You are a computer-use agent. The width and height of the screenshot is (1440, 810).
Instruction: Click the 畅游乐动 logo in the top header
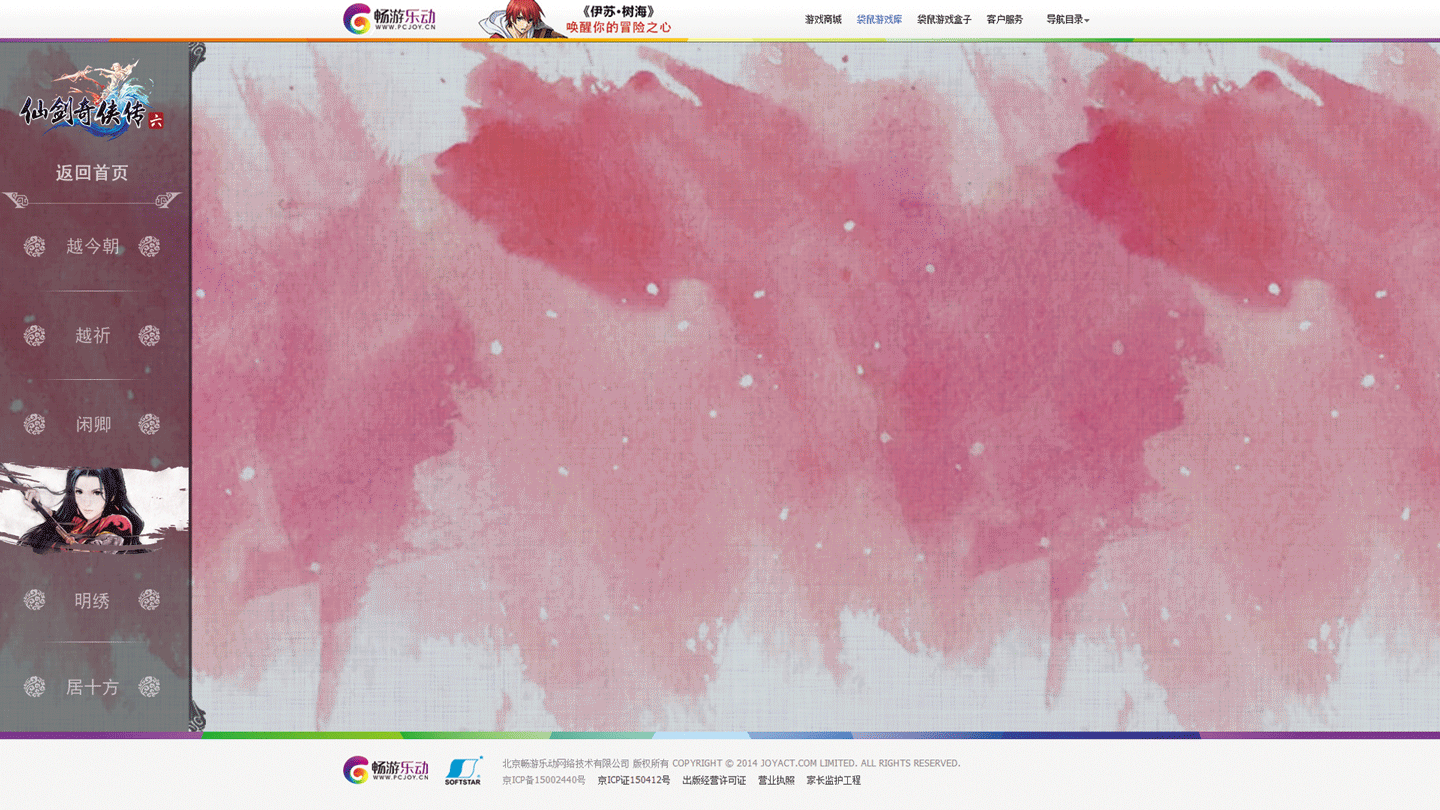(389, 19)
